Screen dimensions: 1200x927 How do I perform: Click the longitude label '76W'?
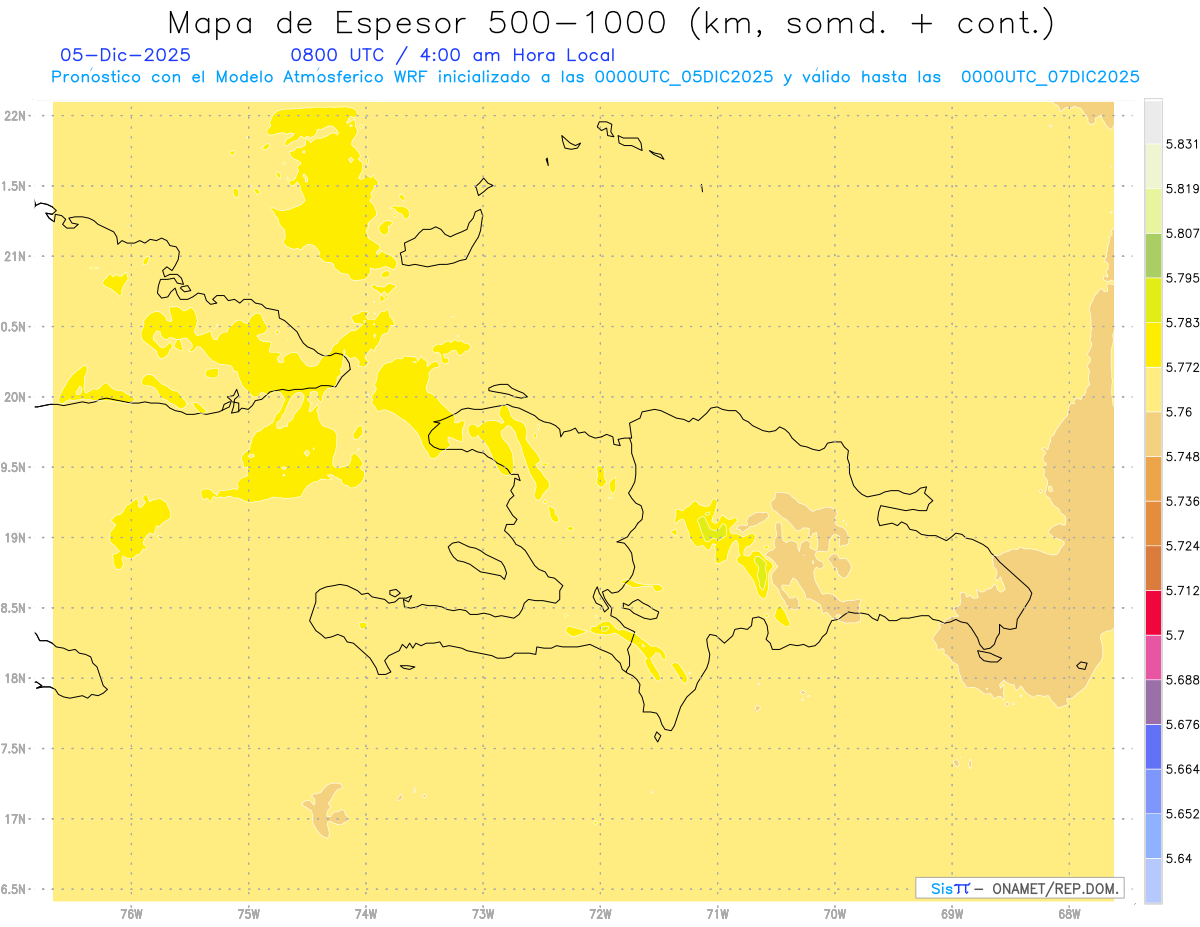[131, 914]
